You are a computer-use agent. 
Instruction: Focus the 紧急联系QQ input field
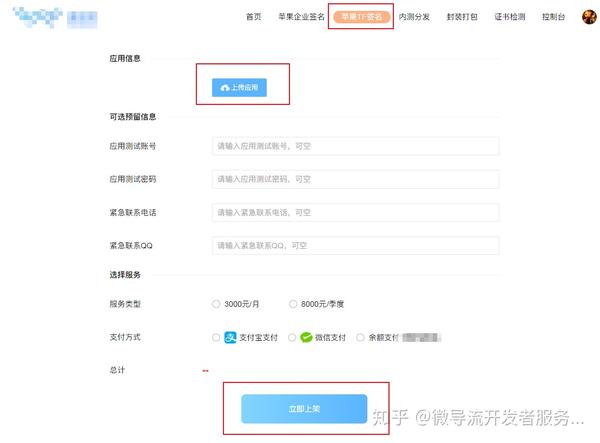(x=355, y=246)
